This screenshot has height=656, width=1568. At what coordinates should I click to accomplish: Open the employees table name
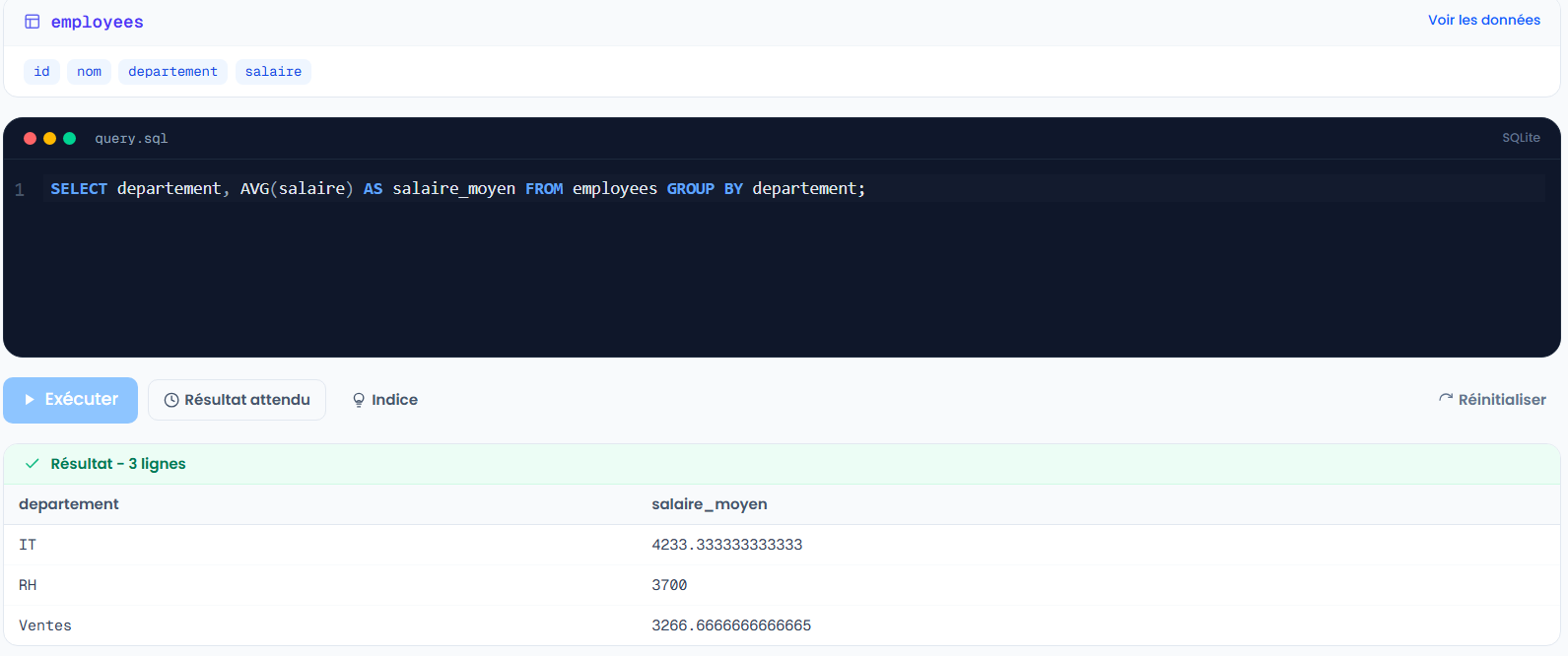pos(97,22)
